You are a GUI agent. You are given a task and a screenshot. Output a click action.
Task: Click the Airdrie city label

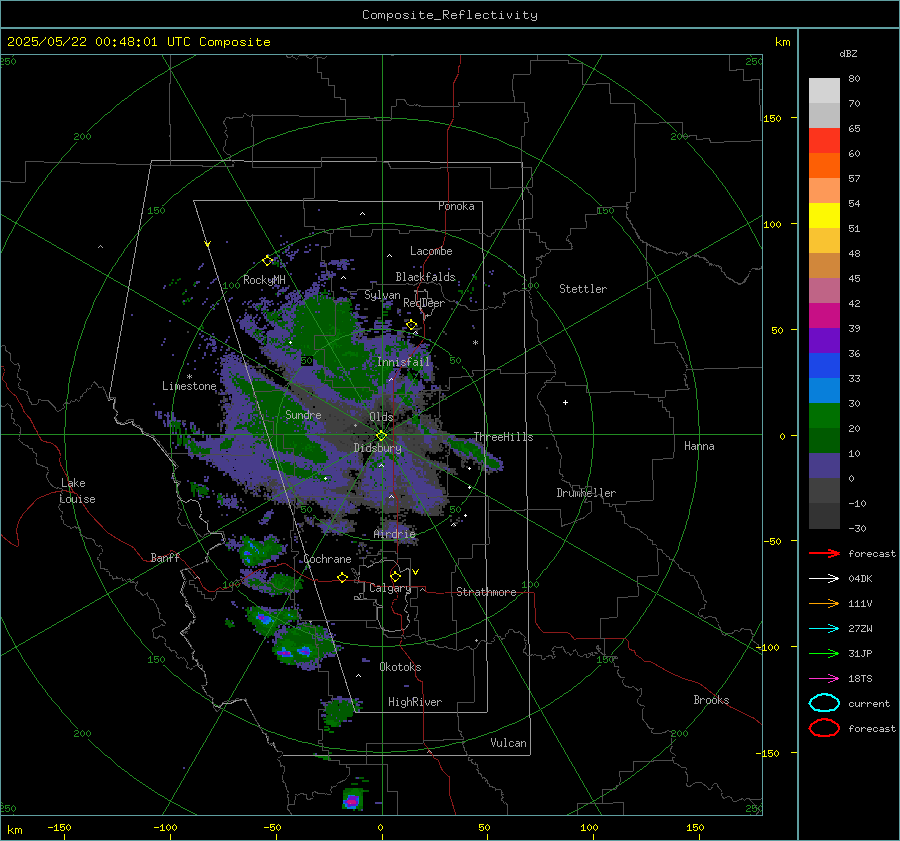click(x=394, y=534)
